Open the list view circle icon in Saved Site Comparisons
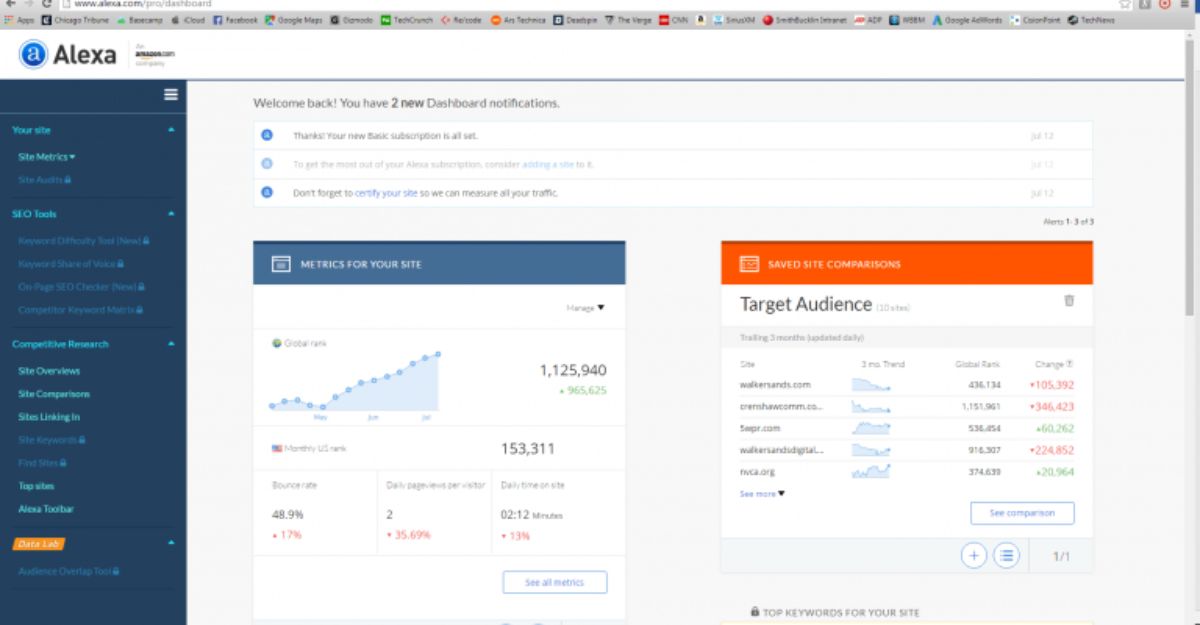 click(x=1005, y=555)
